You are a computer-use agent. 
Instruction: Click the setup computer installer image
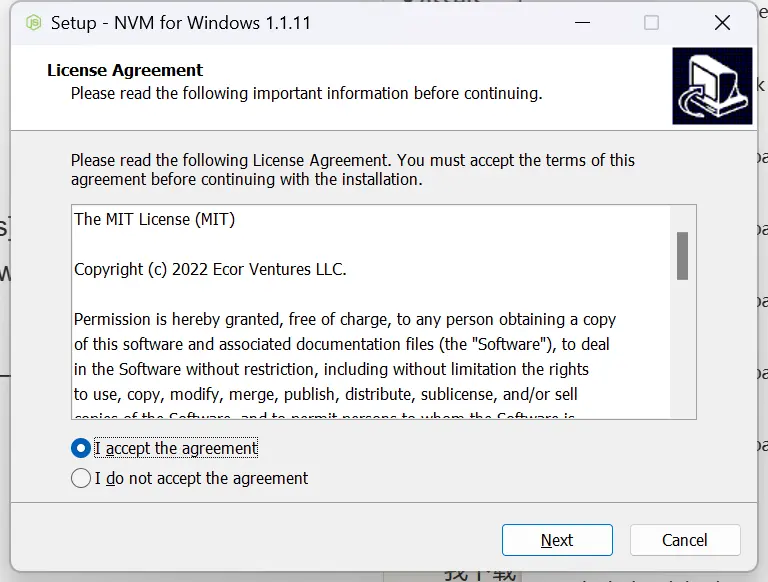click(712, 86)
